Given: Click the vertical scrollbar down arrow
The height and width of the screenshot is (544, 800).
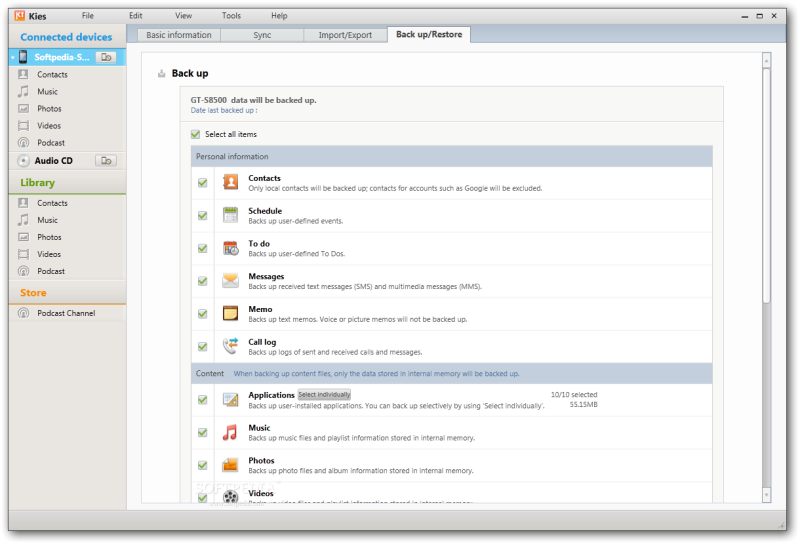Looking at the screenshot, I should pos(767,494).
